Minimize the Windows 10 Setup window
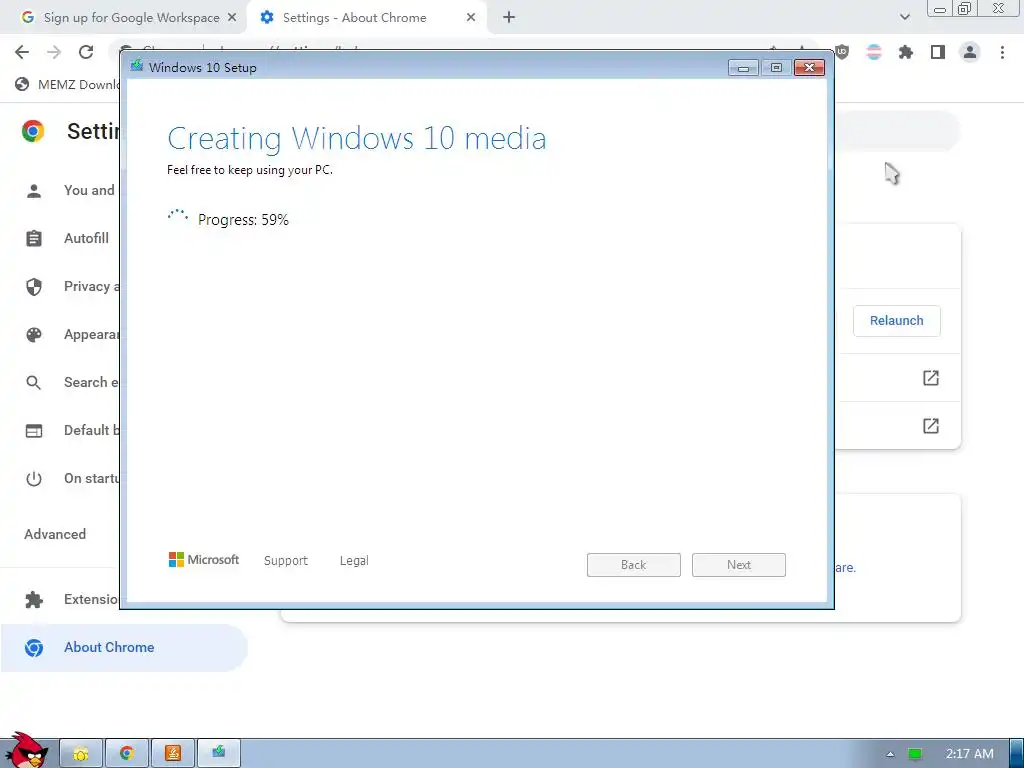The height and width of the screenshot is (768, 1024). click(743, 68)
